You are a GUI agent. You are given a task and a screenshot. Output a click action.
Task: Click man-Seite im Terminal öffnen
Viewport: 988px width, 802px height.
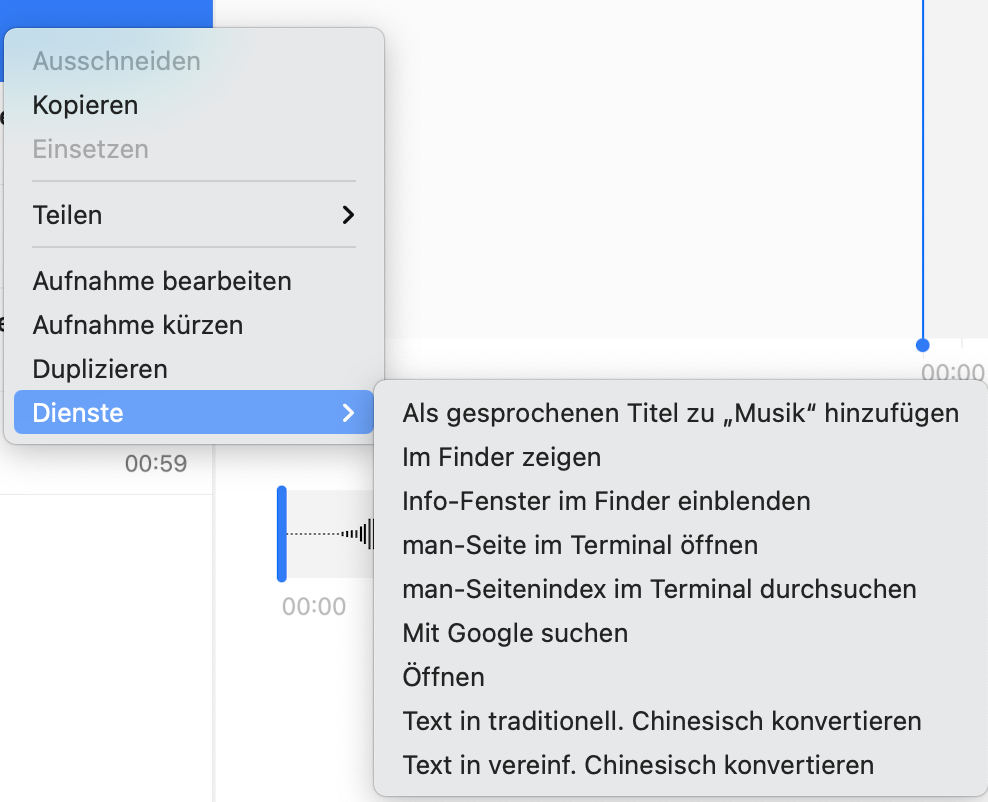580,545
